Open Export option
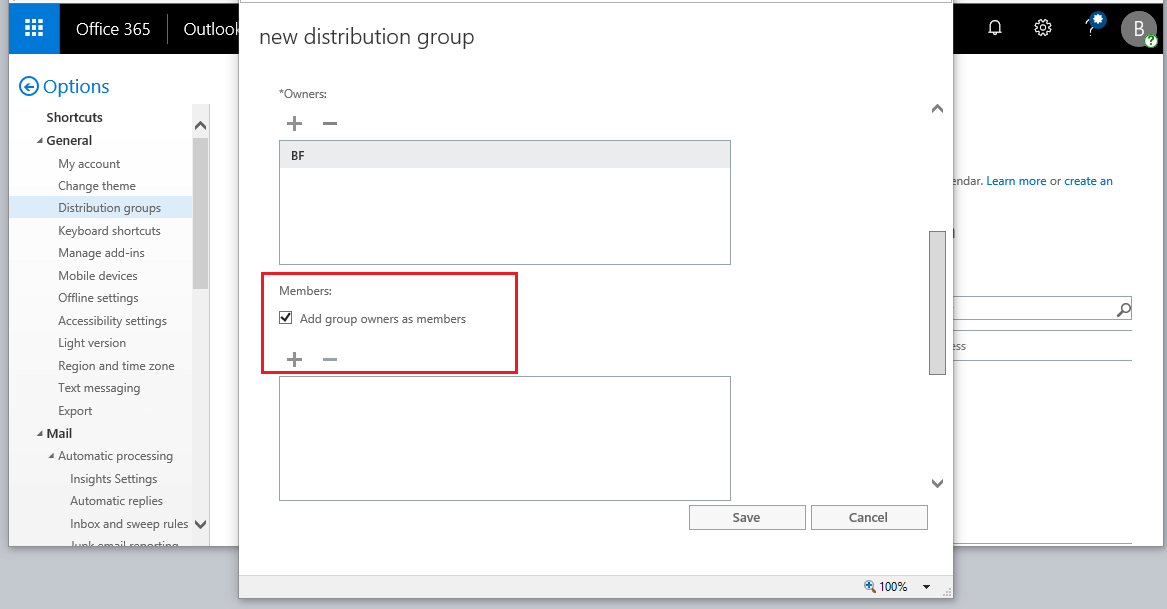The height and width of the screenshot is (609, 1167). click(75, 411)
